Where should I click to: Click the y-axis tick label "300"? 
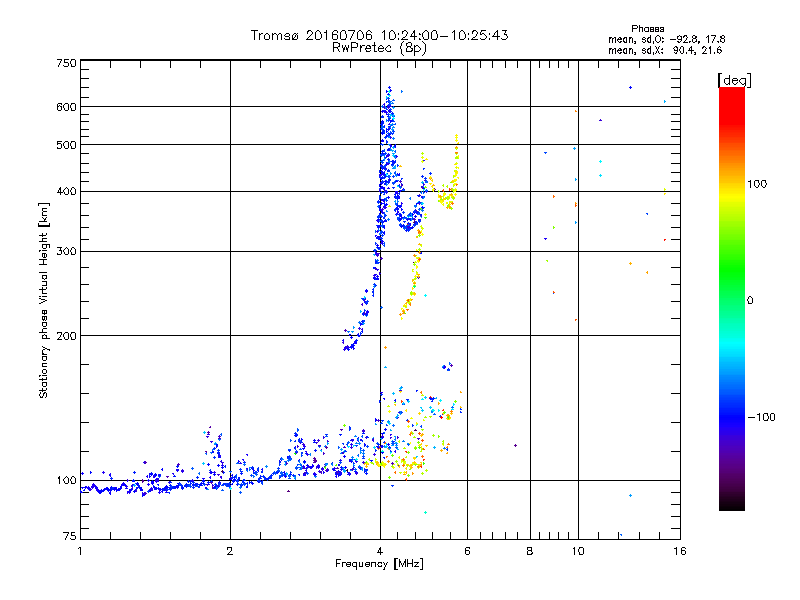coord(66,252)
